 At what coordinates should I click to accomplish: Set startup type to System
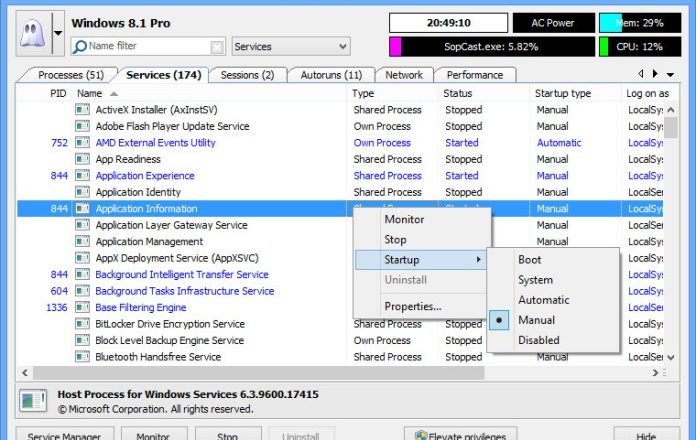[553, 280]
